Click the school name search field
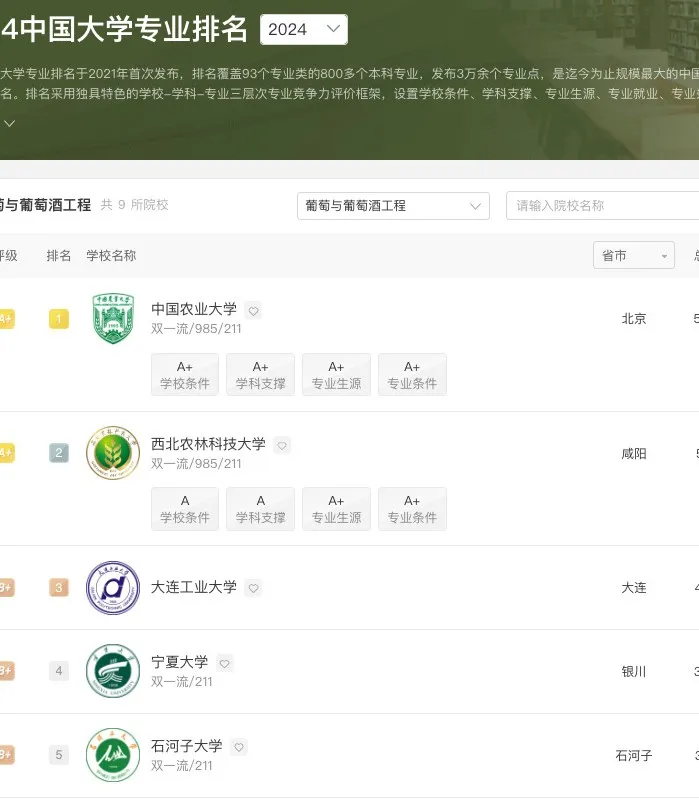The height and width of the screenshot is (803, 699). pos(602,206)
